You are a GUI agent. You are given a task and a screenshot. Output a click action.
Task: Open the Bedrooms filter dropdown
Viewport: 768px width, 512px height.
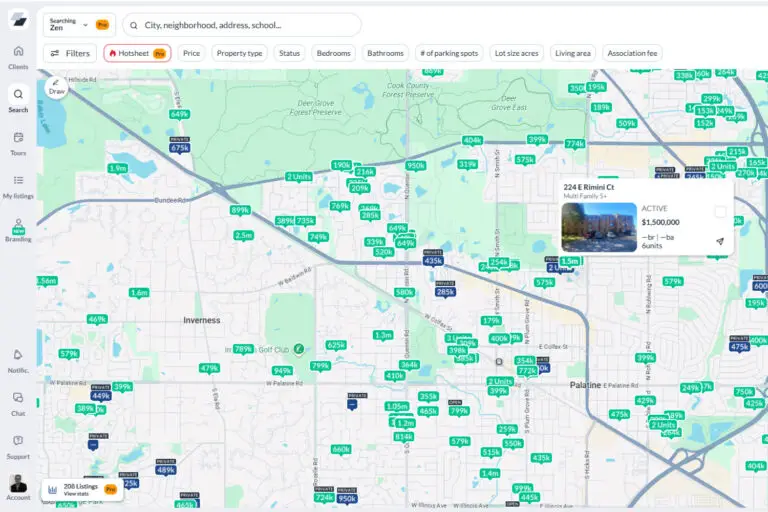point(334,53)
